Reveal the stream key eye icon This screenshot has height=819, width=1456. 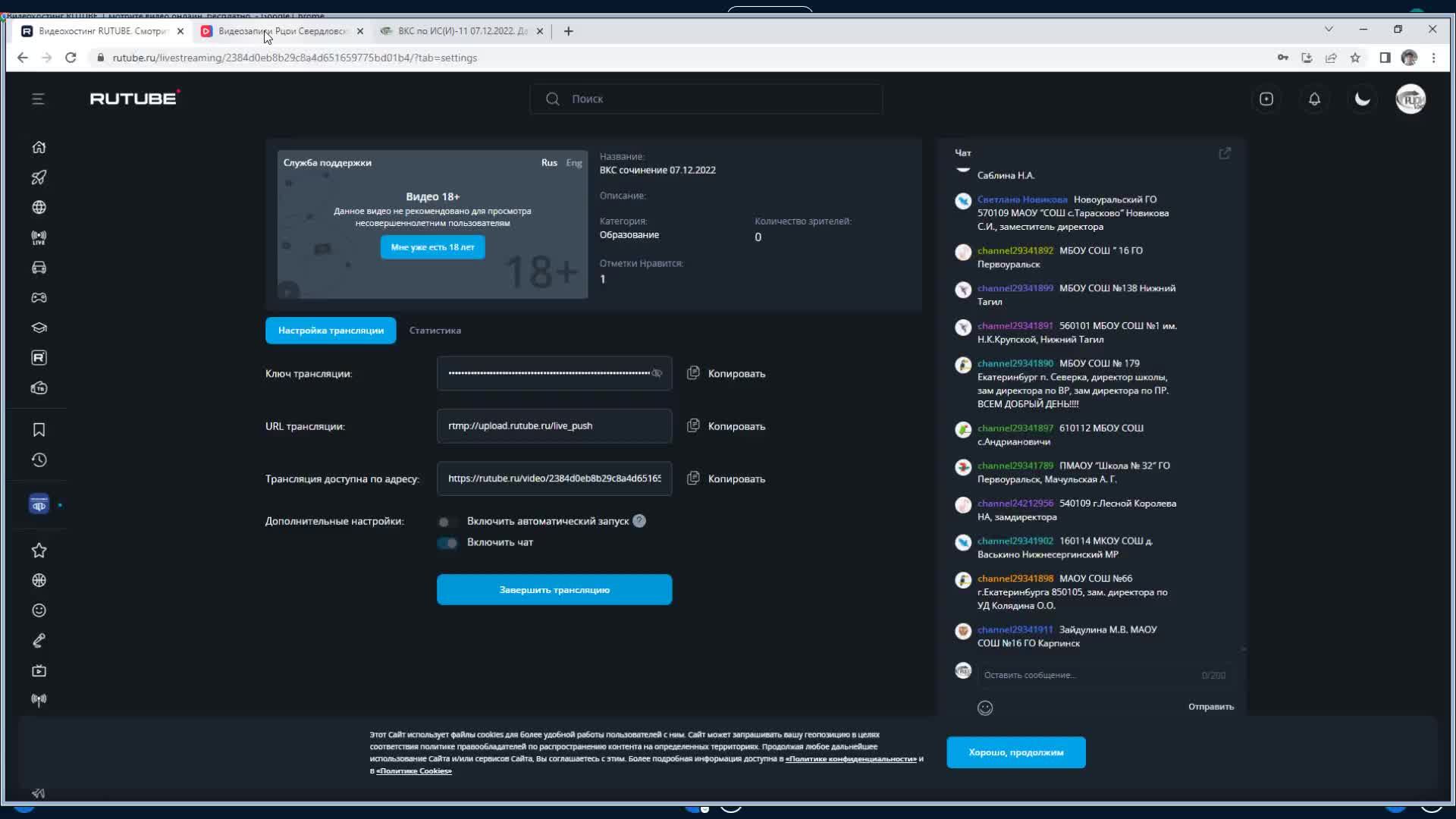[657, 373]
